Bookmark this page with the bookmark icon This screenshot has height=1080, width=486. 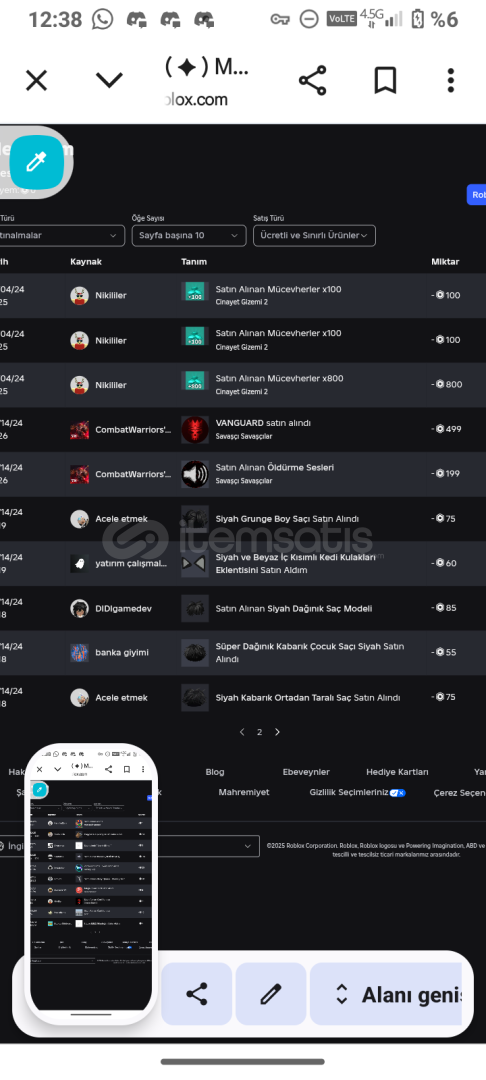385,81
